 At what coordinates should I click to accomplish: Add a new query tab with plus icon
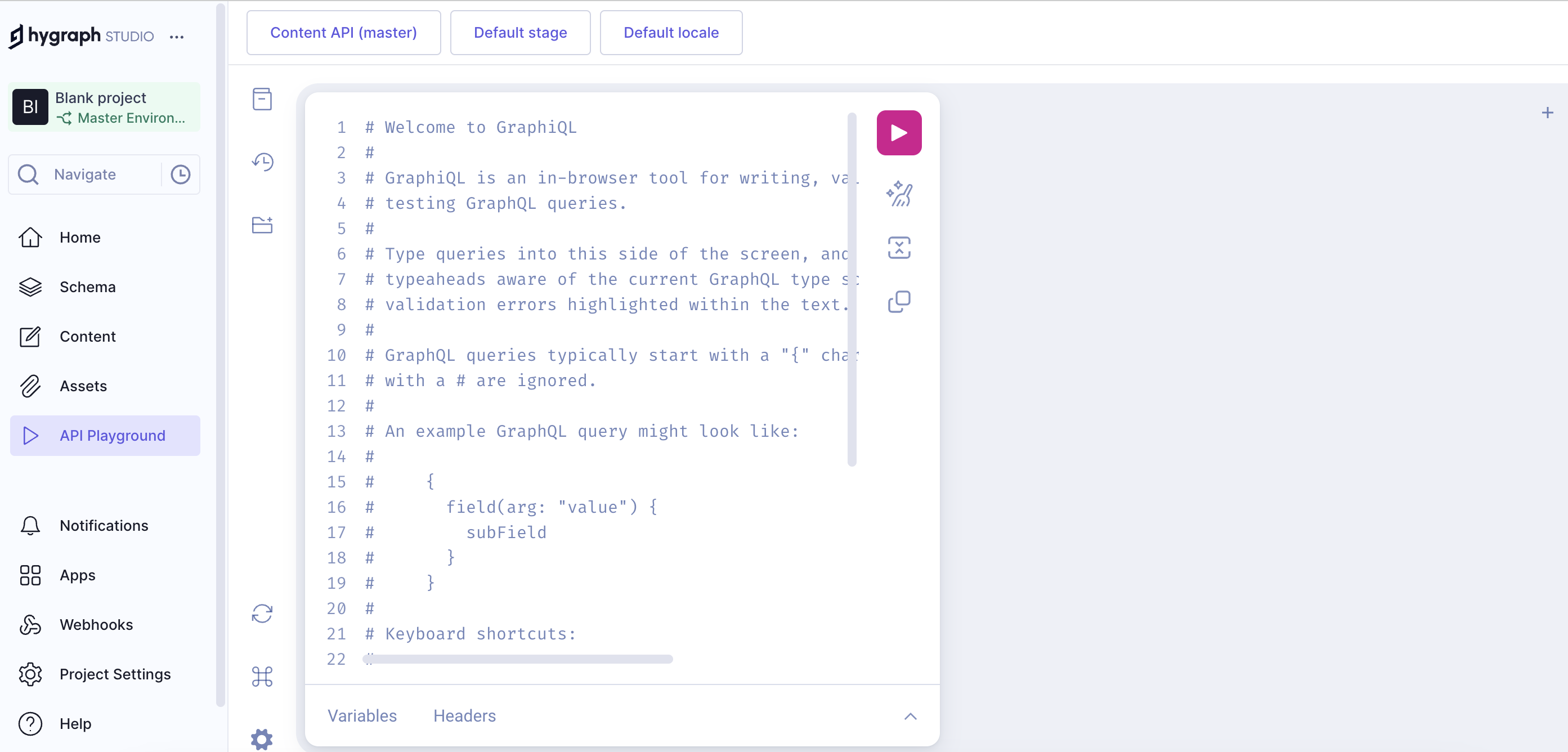pyautogui.click(x=1547, y=113)
